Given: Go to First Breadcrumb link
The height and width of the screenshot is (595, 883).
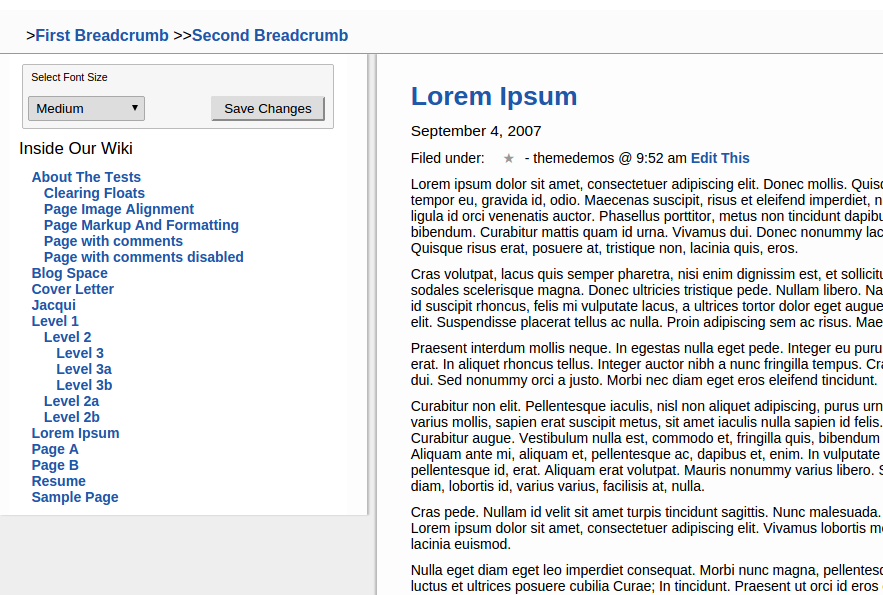Looking at the screenshot, I should point(102,35).
